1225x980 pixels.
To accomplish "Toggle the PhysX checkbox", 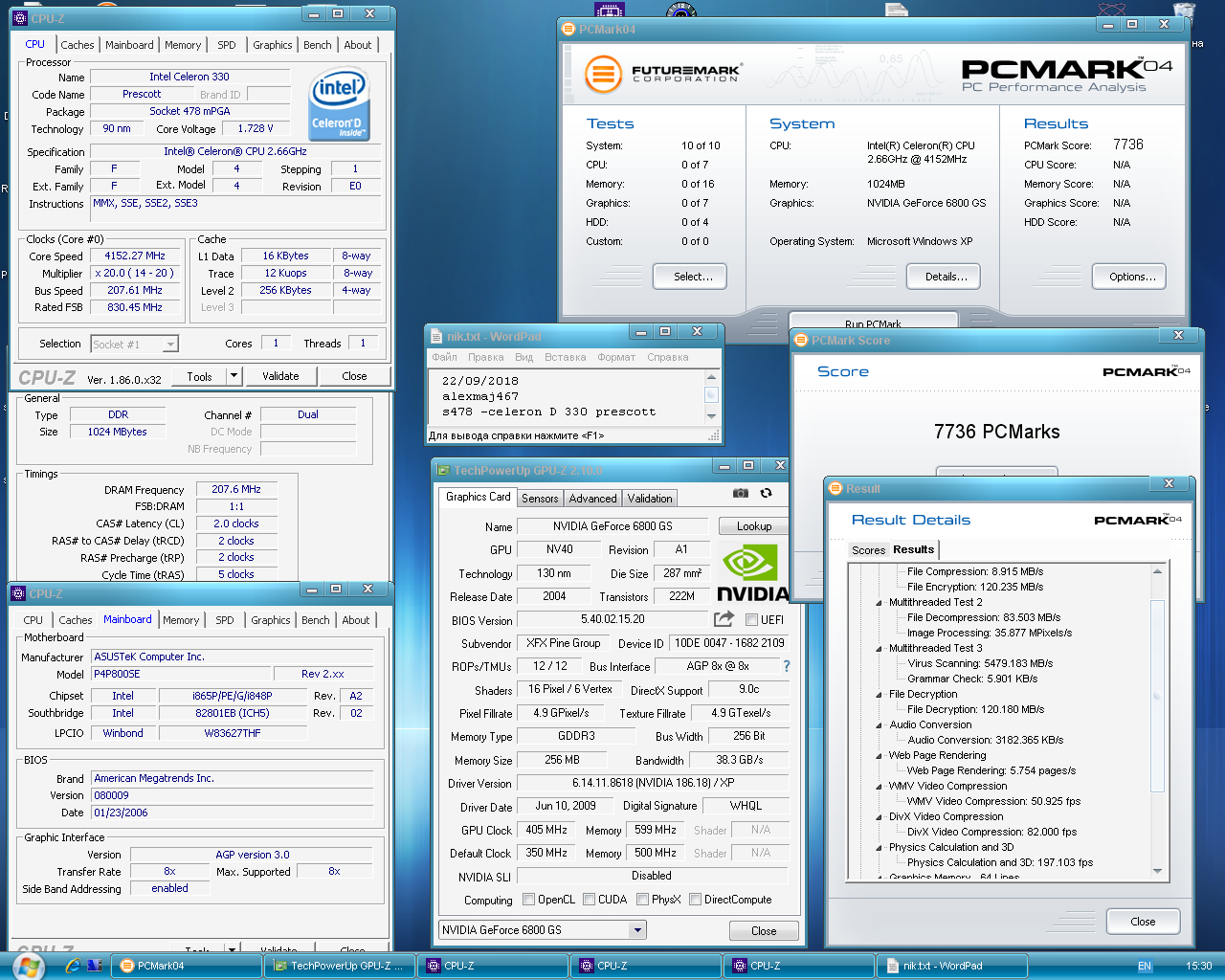I will pyautogui.click(x=643, y=899).
